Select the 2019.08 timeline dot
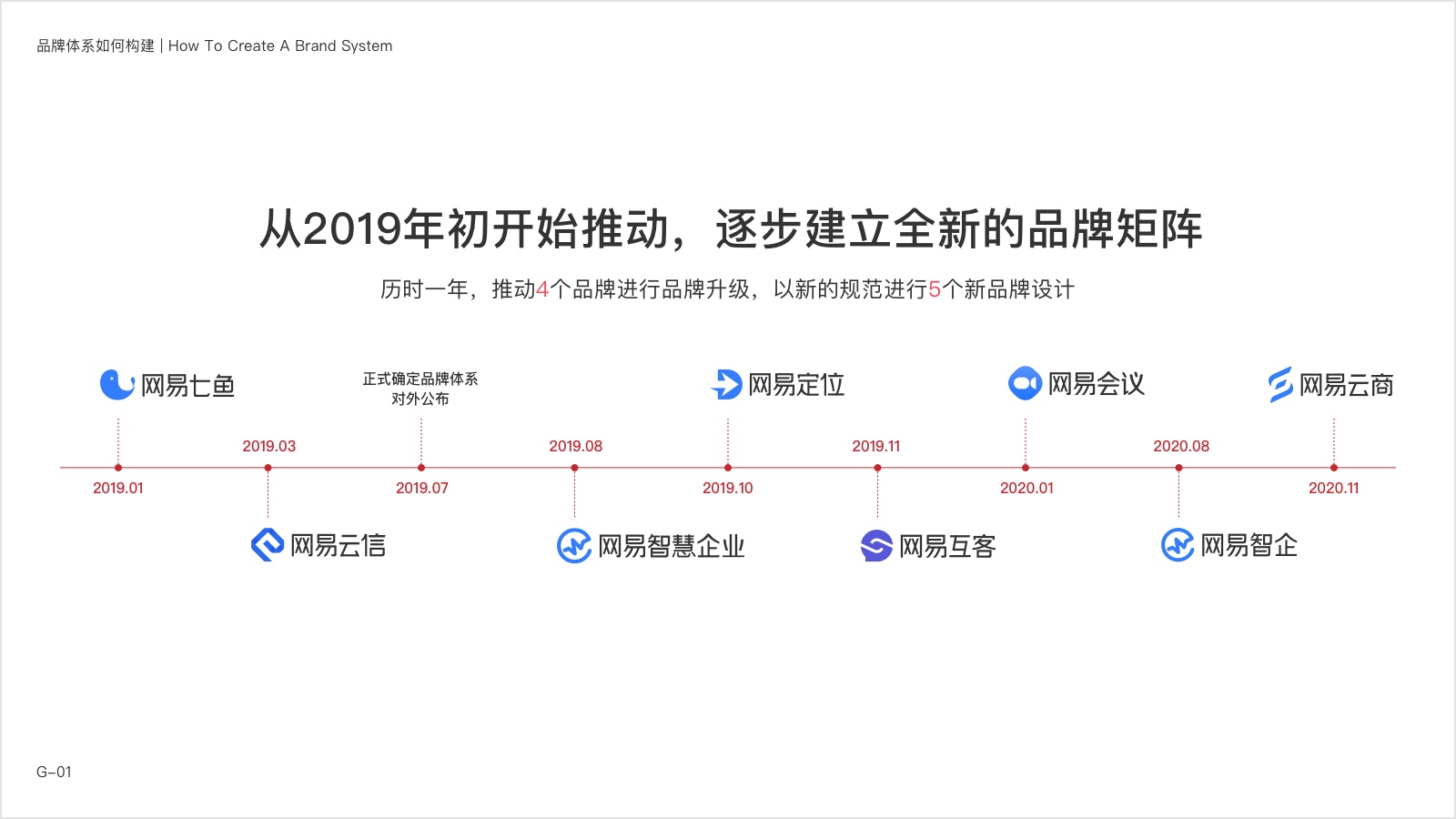Image resolution: width=1456 pixels, height=819 pixels. coord(574,468)
